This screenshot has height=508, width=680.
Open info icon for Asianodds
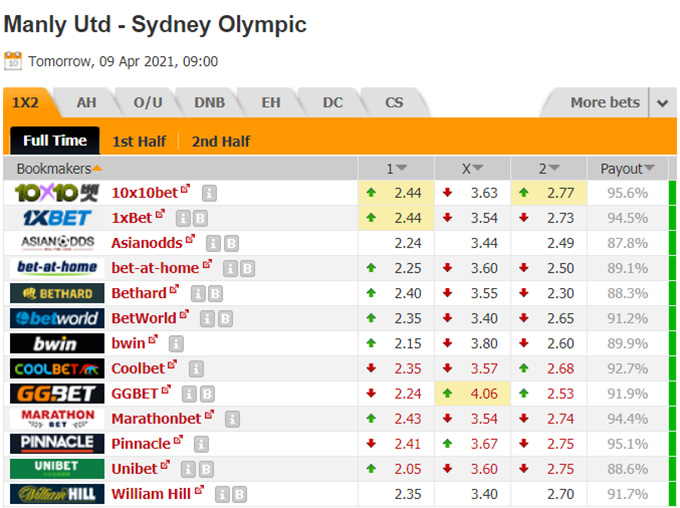click(213, 244)
